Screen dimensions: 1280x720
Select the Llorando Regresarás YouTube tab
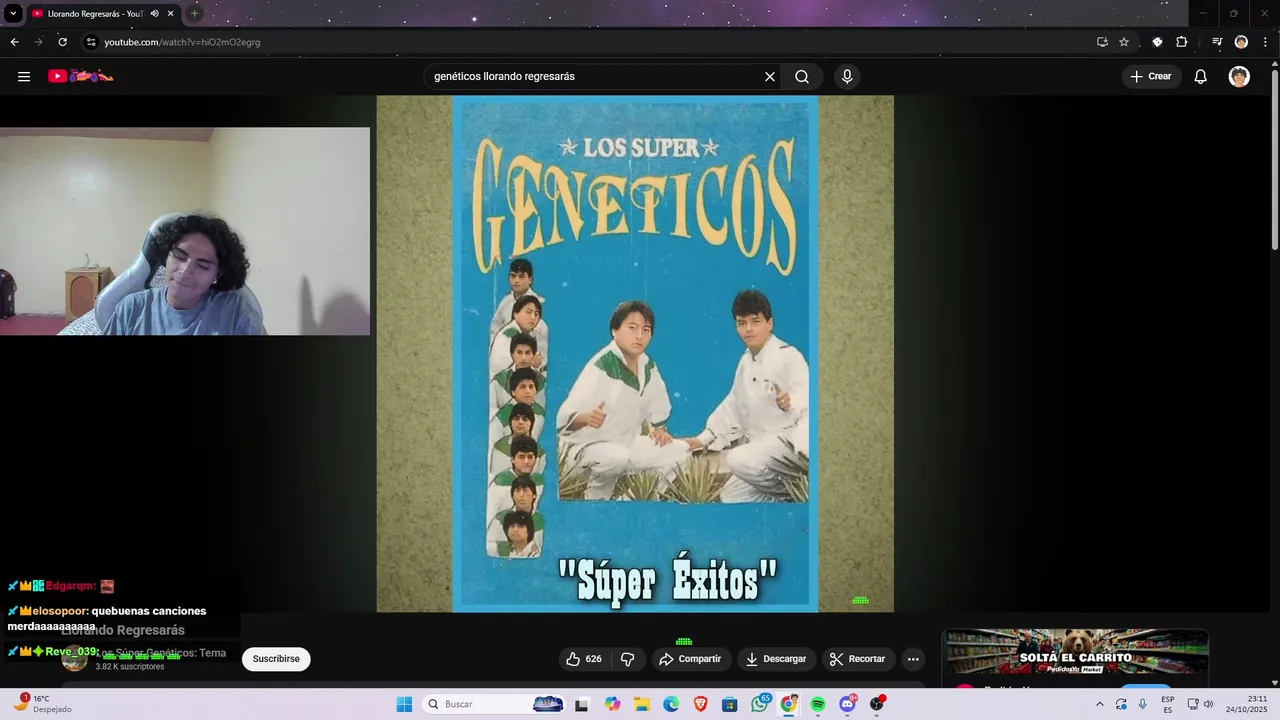(95, 14)
